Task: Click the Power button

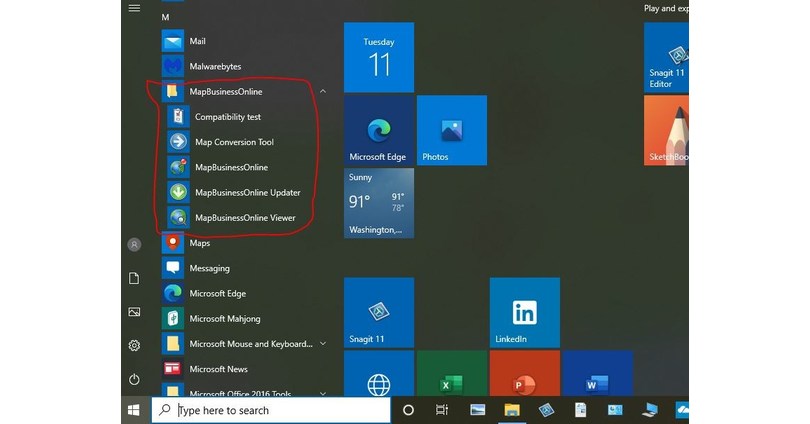Action: [134, 379]
